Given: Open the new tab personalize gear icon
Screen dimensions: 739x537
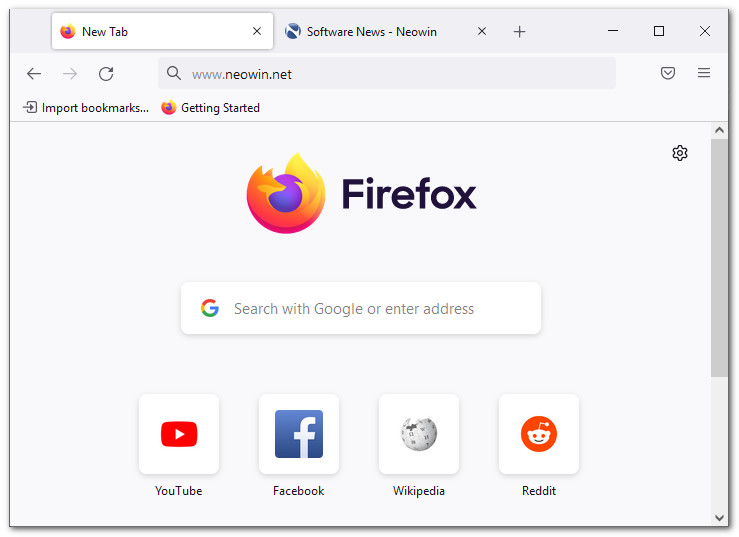Looking at the screenshot, I should (x=680, y=153).
